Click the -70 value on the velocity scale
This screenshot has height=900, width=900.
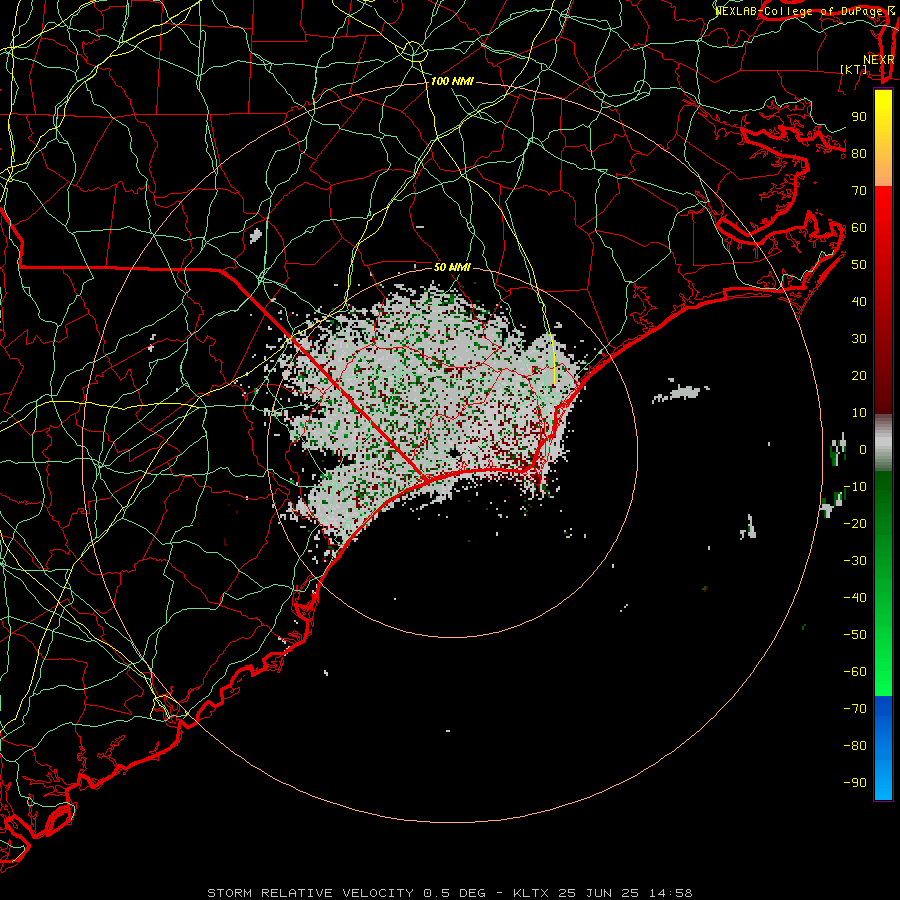pyautogui.click(x=855, y=709)
